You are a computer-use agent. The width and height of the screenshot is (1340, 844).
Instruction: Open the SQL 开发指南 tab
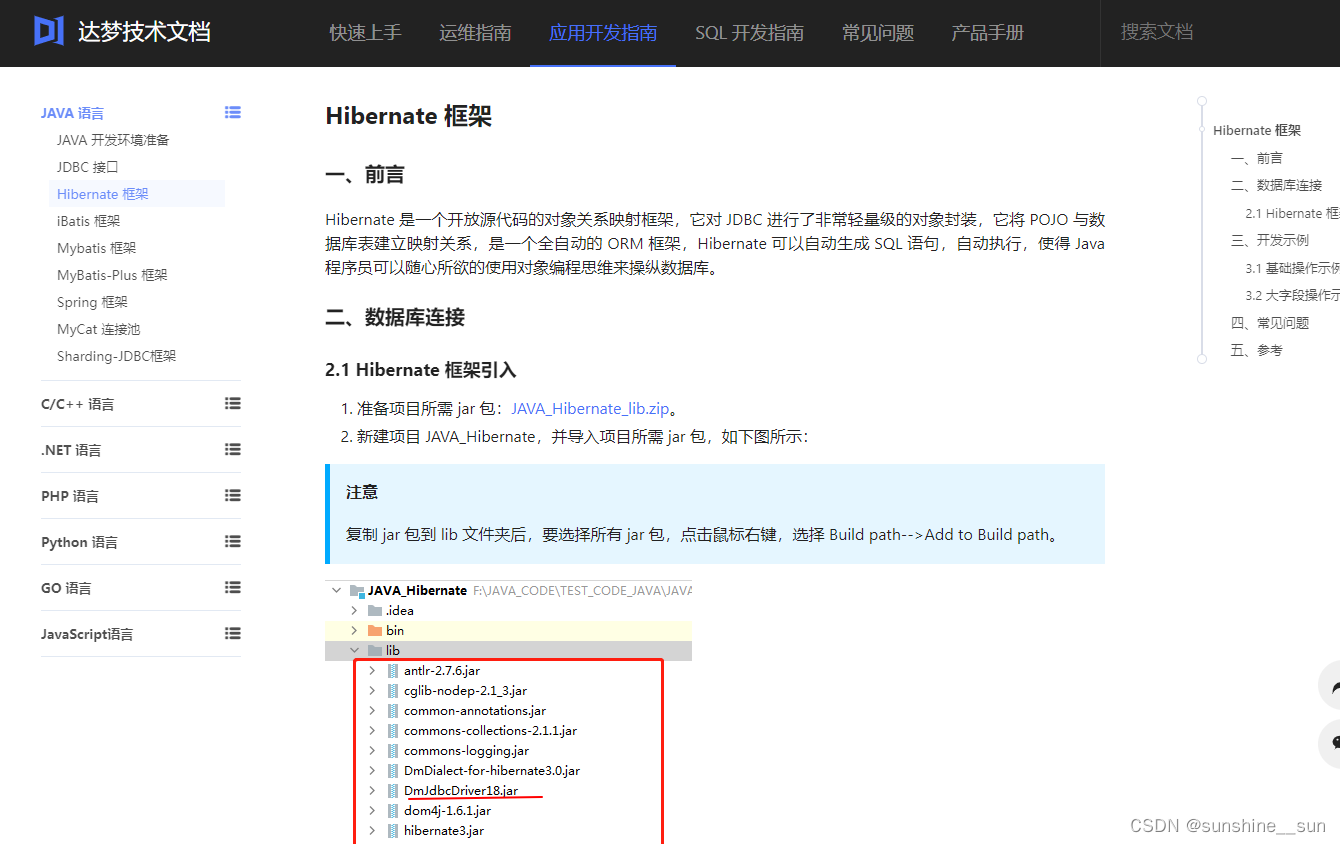750,33
